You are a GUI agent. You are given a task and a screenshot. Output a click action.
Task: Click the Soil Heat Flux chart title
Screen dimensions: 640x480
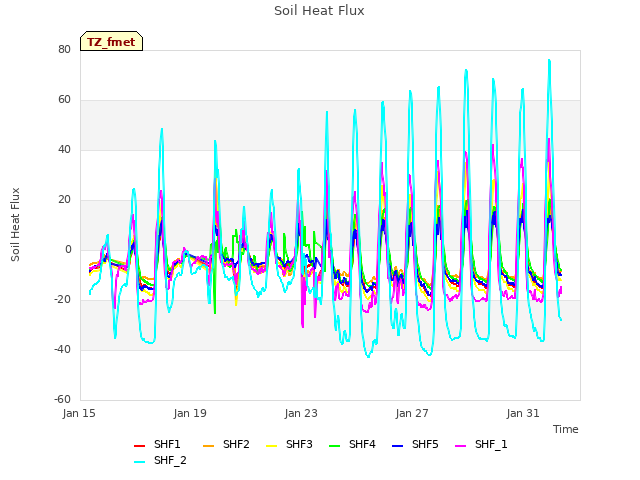coord(319,11)
